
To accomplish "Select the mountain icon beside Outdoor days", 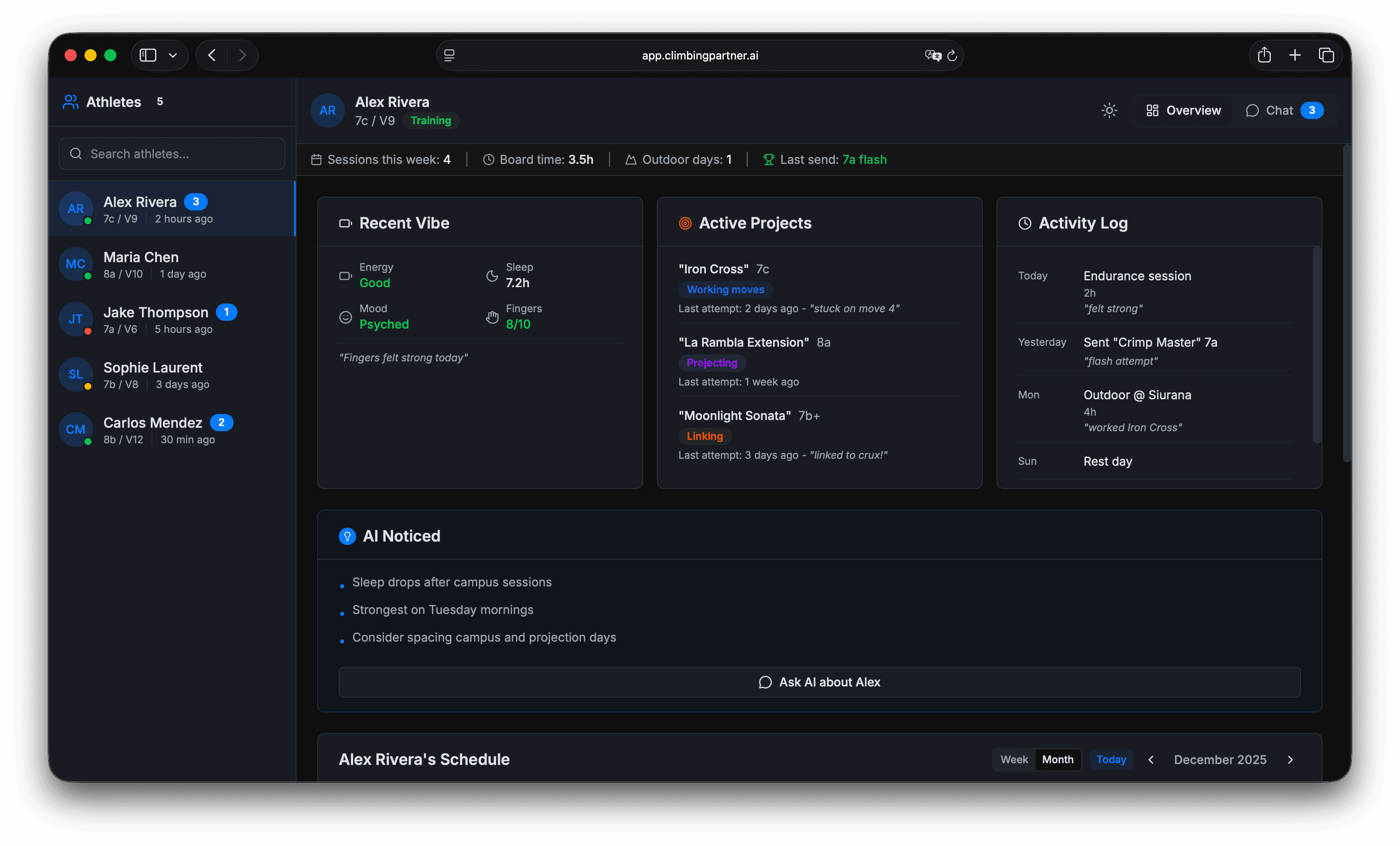I will pyautogui.click(x=630, y=160).
